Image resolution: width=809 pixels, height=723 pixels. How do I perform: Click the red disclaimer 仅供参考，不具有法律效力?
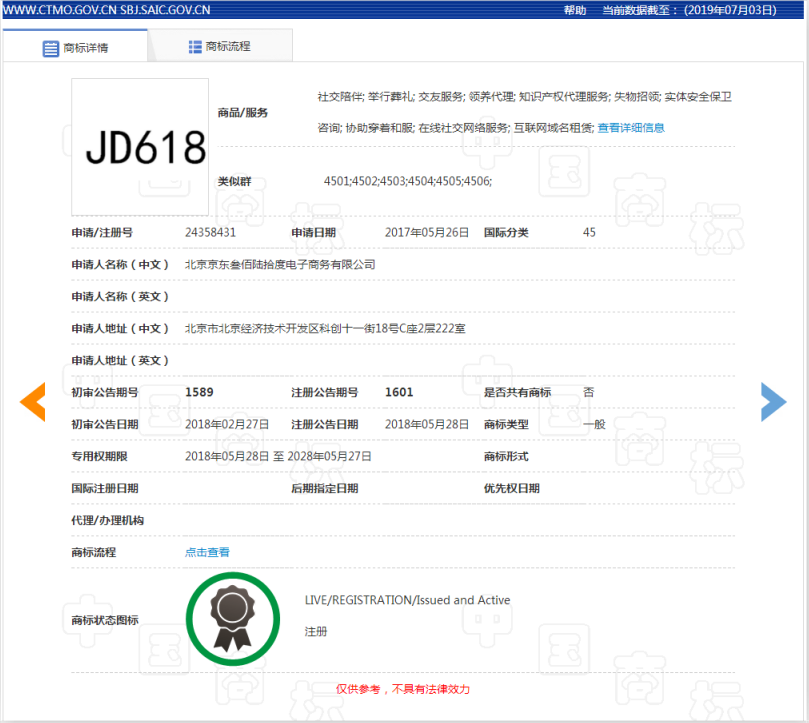403,689
